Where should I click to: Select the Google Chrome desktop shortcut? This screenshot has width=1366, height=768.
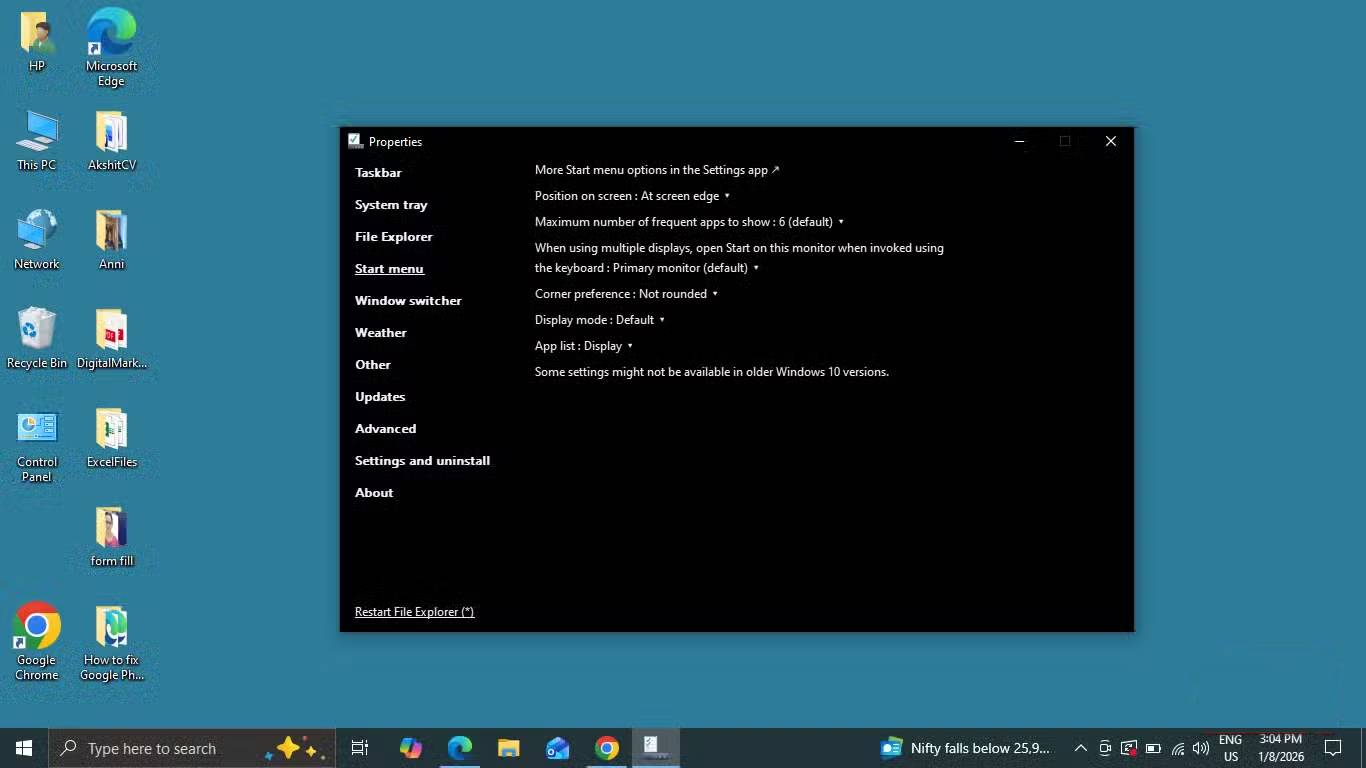point(37,642)
